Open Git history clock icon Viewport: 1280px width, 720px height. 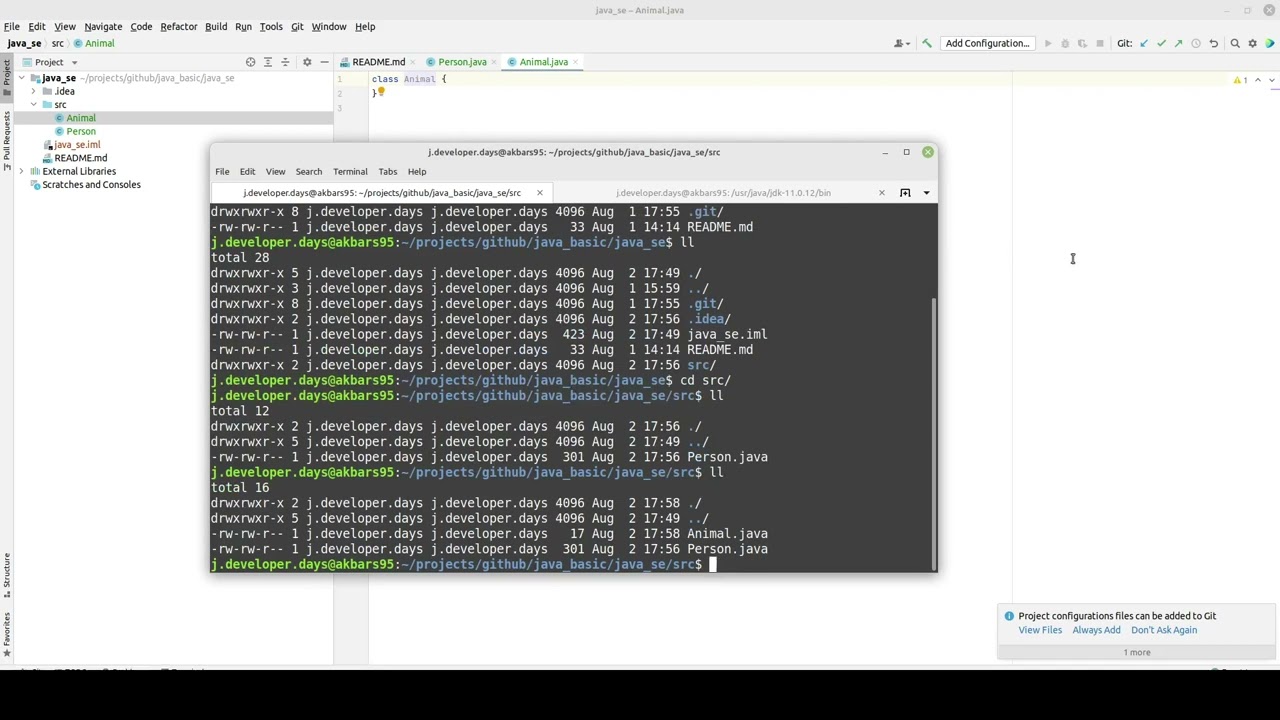click(1196, 43)
